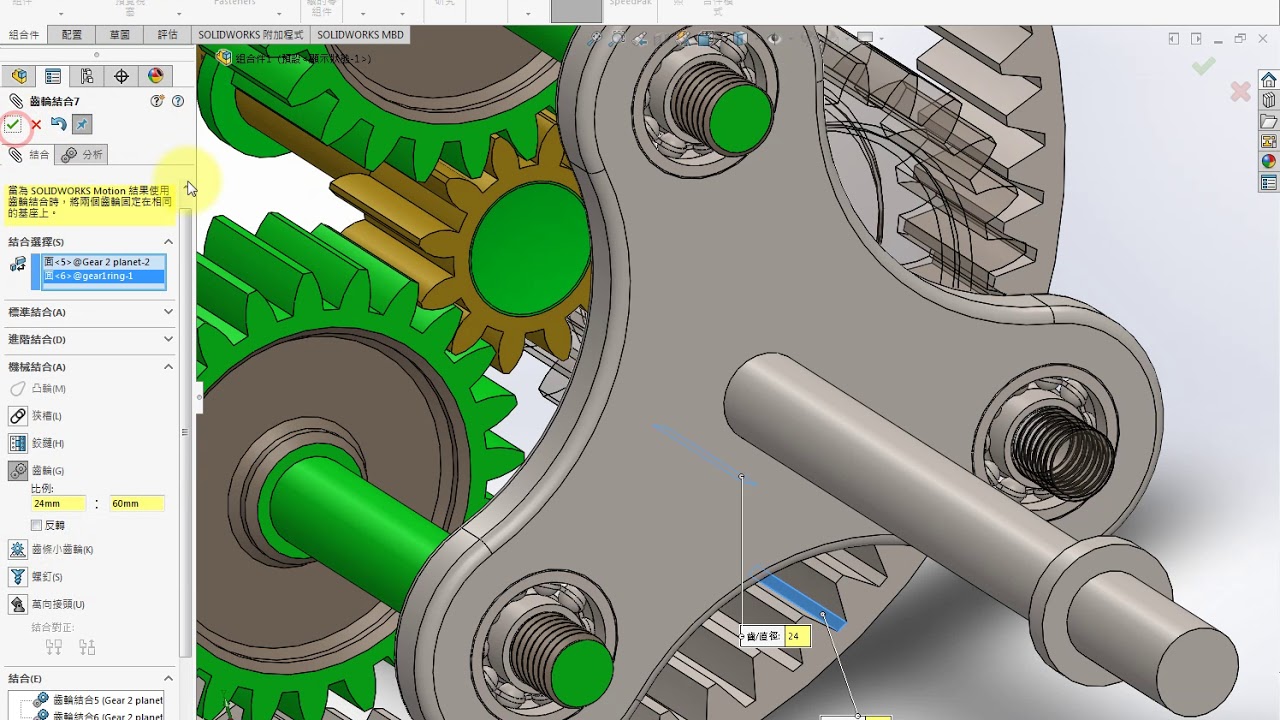This screenshot has height=720, width=1280.
Task: Open the FeatureManager design tree tab icon
Action: [x=19, y=76]
